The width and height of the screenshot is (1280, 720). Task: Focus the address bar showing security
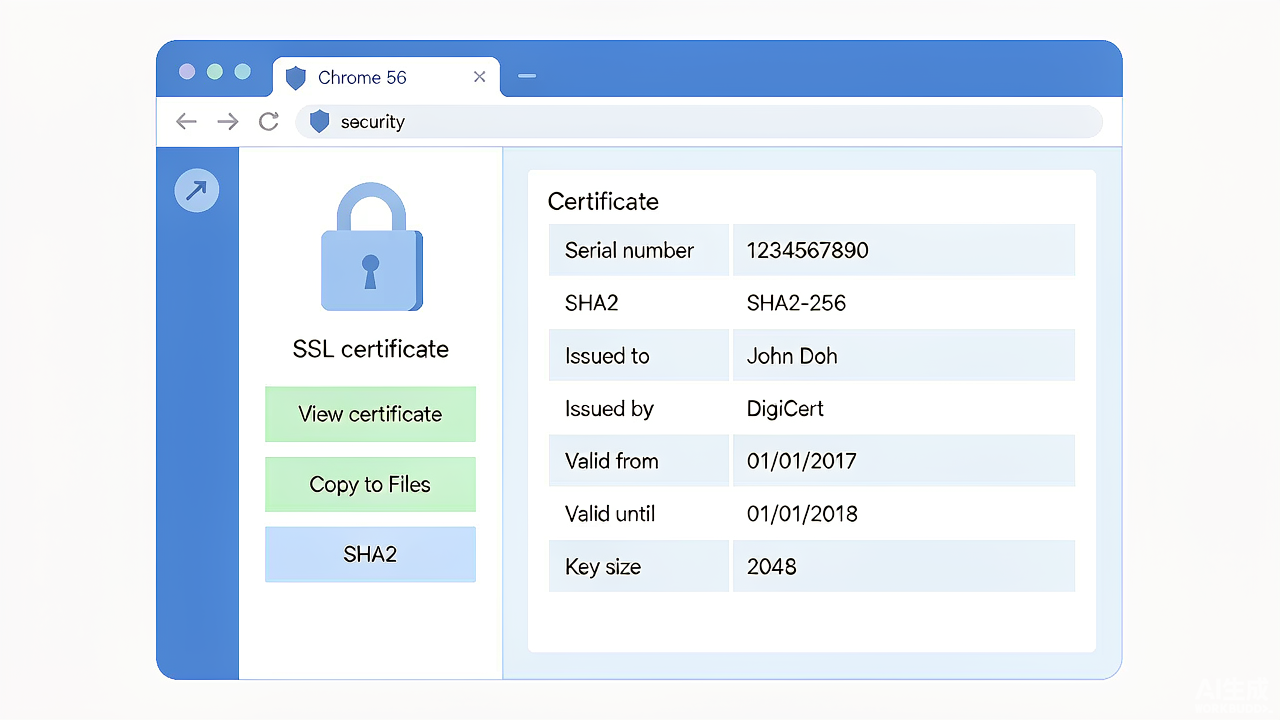pos(699,122)
